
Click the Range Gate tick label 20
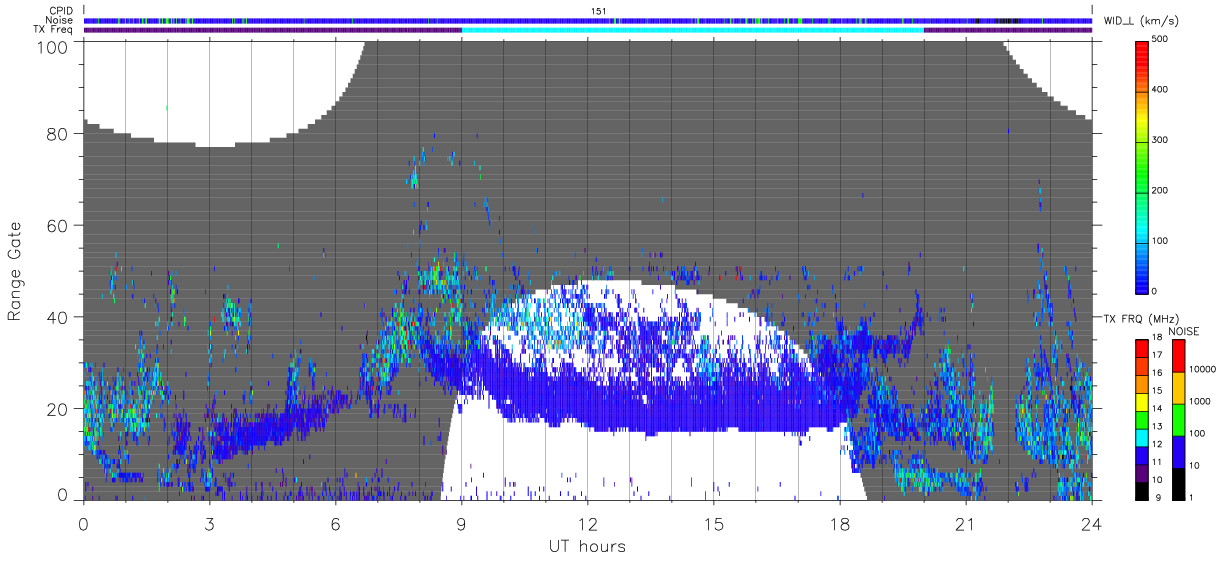56,409
